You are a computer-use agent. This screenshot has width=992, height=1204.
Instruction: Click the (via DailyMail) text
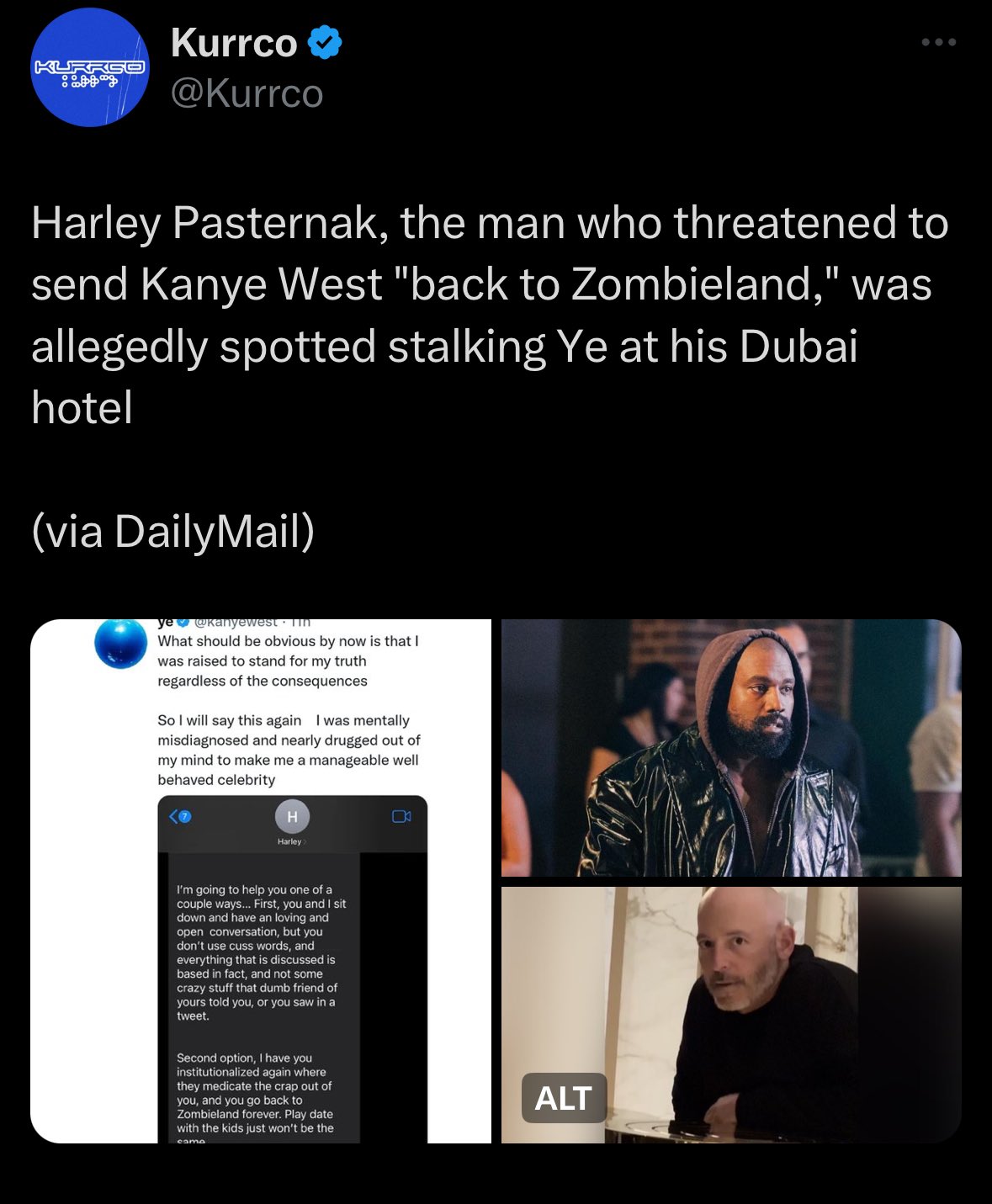tap(172, 531)
